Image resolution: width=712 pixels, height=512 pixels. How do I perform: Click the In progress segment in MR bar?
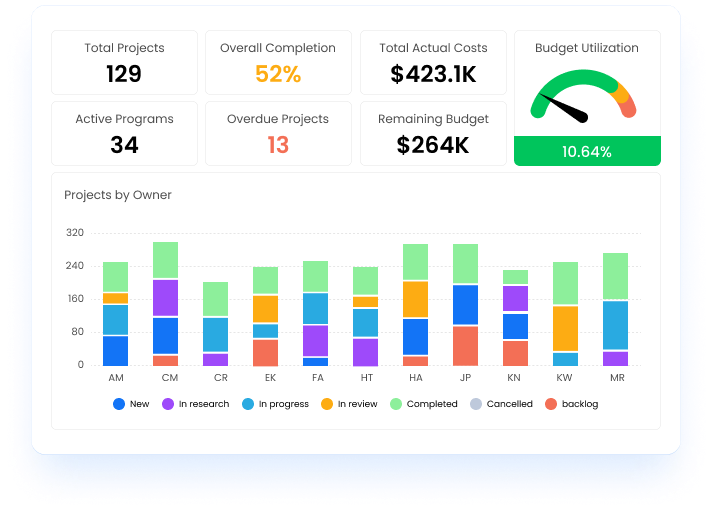615,325
